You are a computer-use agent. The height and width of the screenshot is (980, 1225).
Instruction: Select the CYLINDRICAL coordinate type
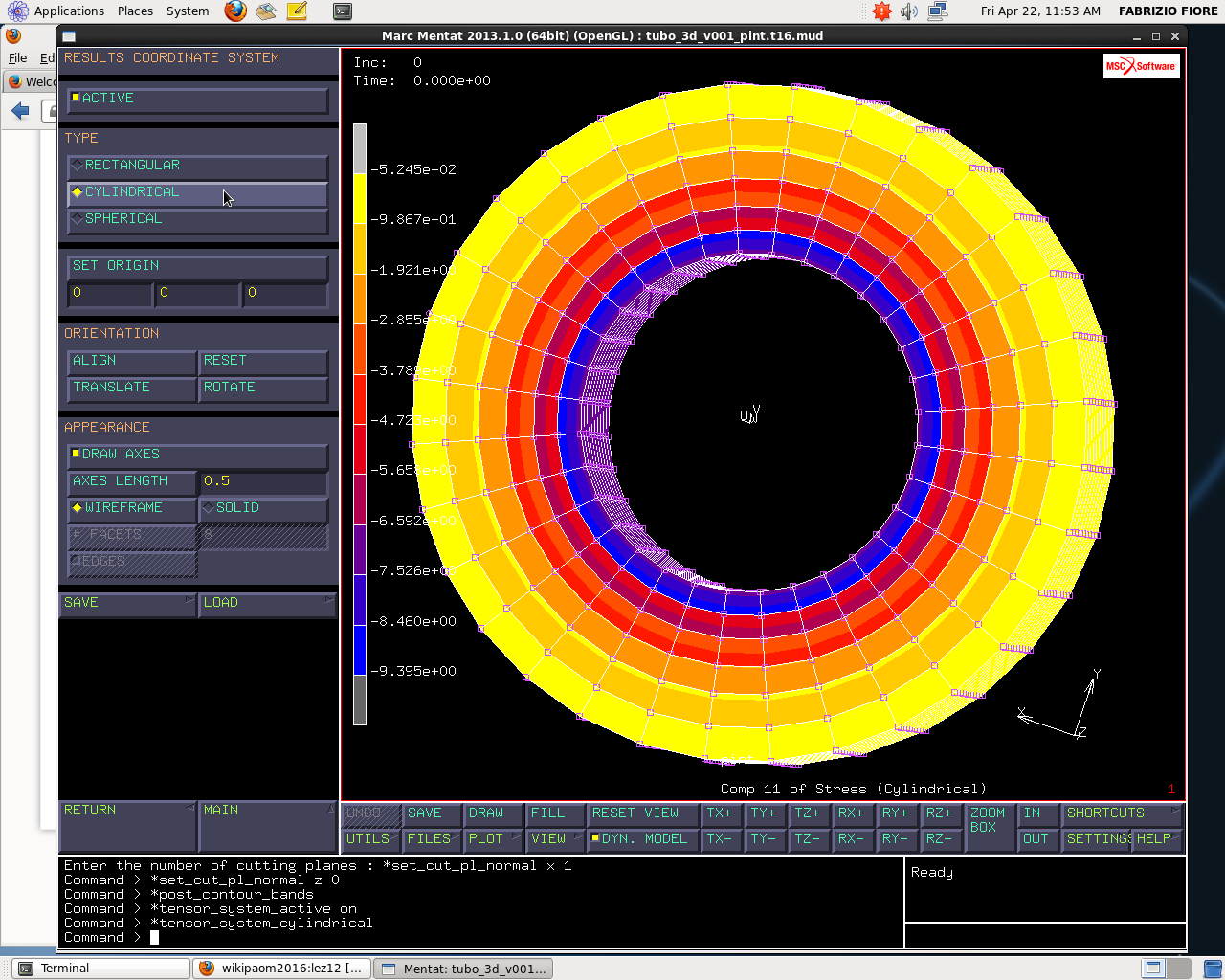click(198, 193)
